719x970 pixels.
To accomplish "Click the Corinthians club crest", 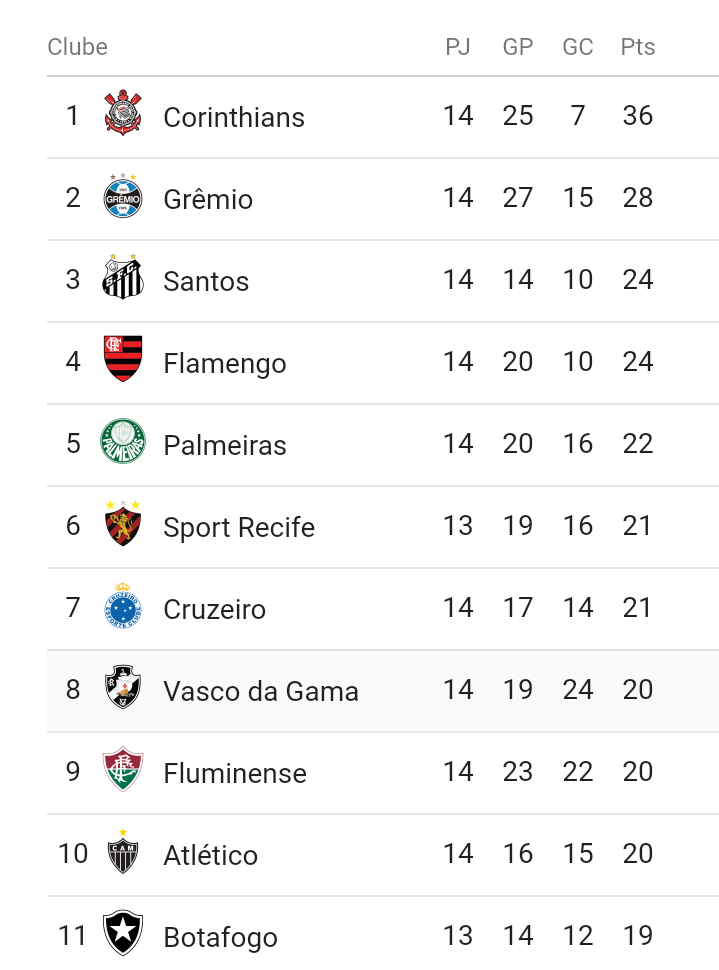I will pyautogui.click(x=123, y=113).
